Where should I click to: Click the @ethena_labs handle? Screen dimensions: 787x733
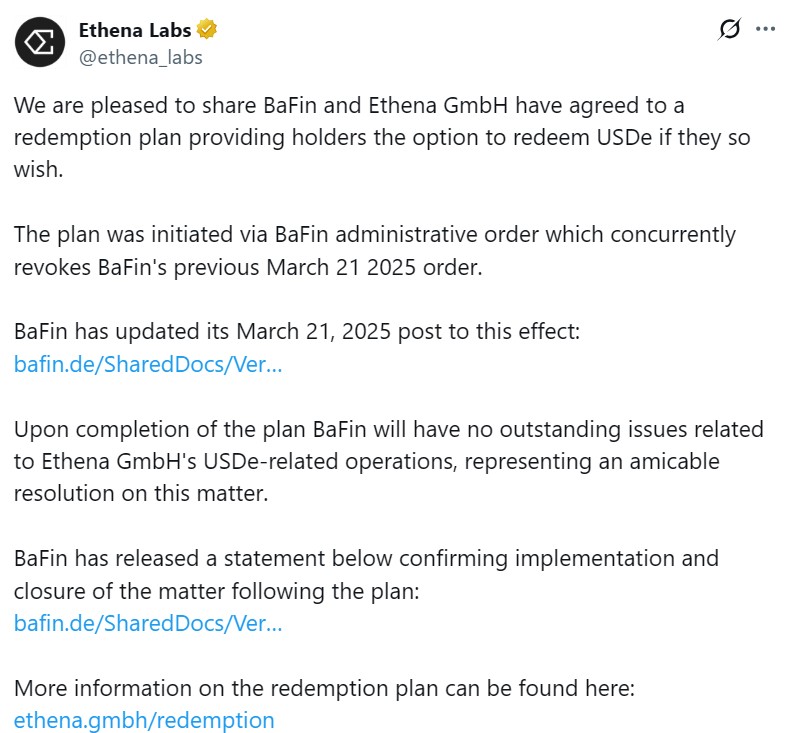coord(140,57)
